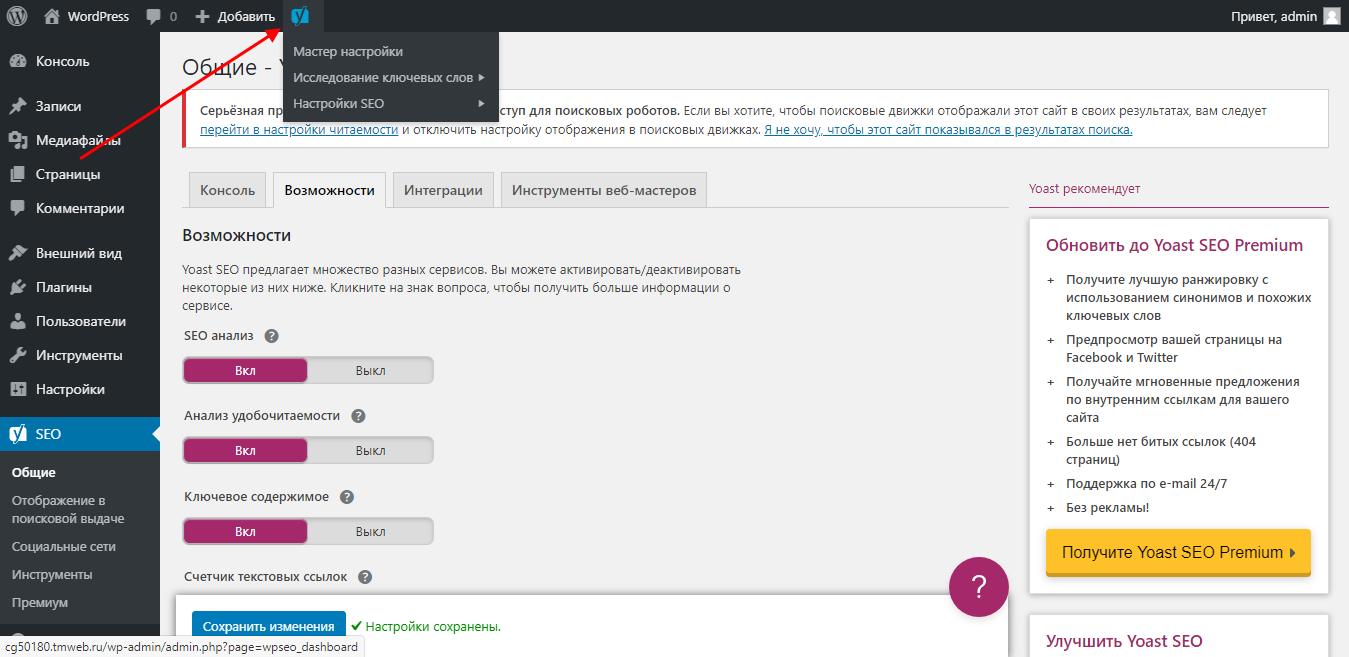1349x657 pixels.
Task: Open the Yoast SEO icon in the admin toolbar
Action: click(299, 15)
